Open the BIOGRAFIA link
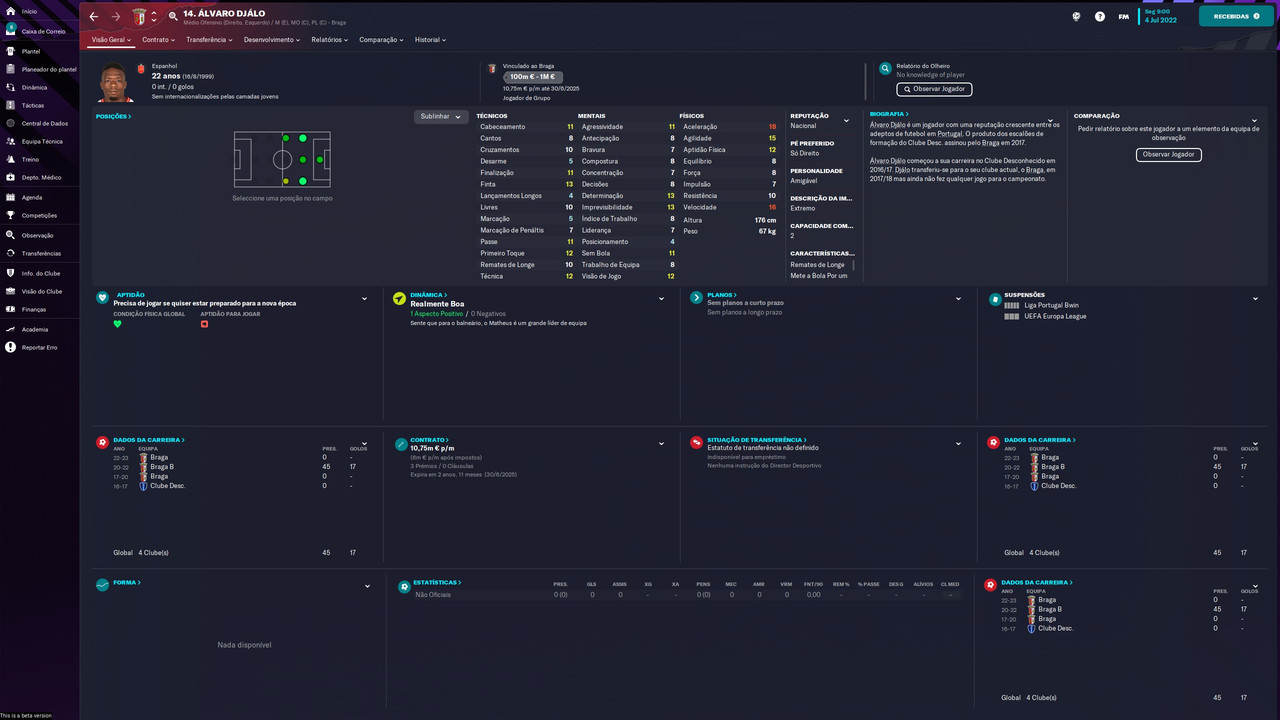 tap(889, 114)
